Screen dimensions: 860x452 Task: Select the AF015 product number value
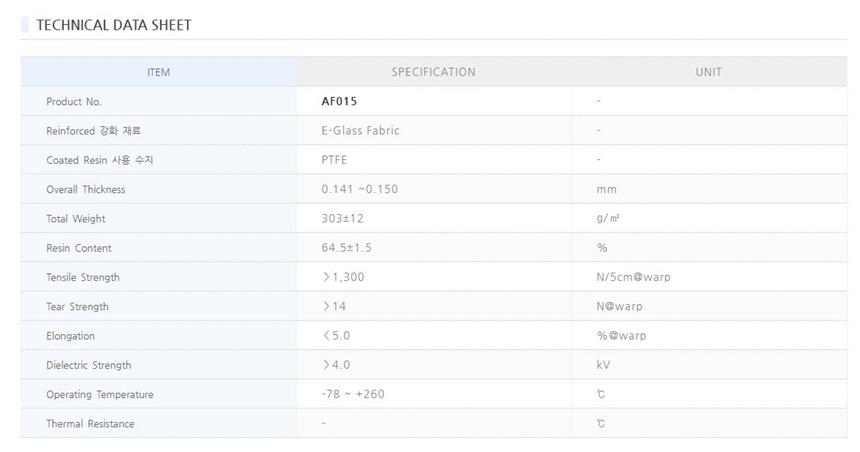340,102
